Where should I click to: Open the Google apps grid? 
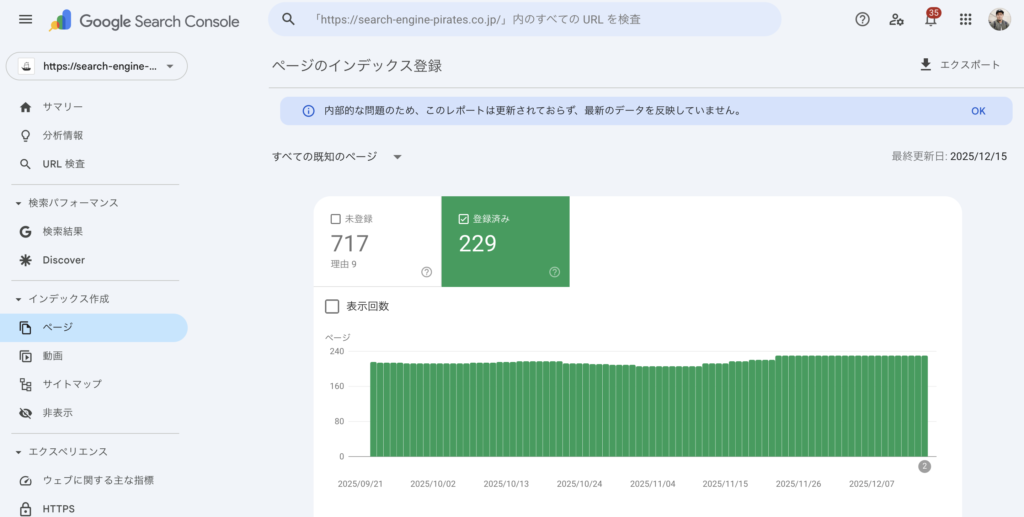click(x=965, y=19)
